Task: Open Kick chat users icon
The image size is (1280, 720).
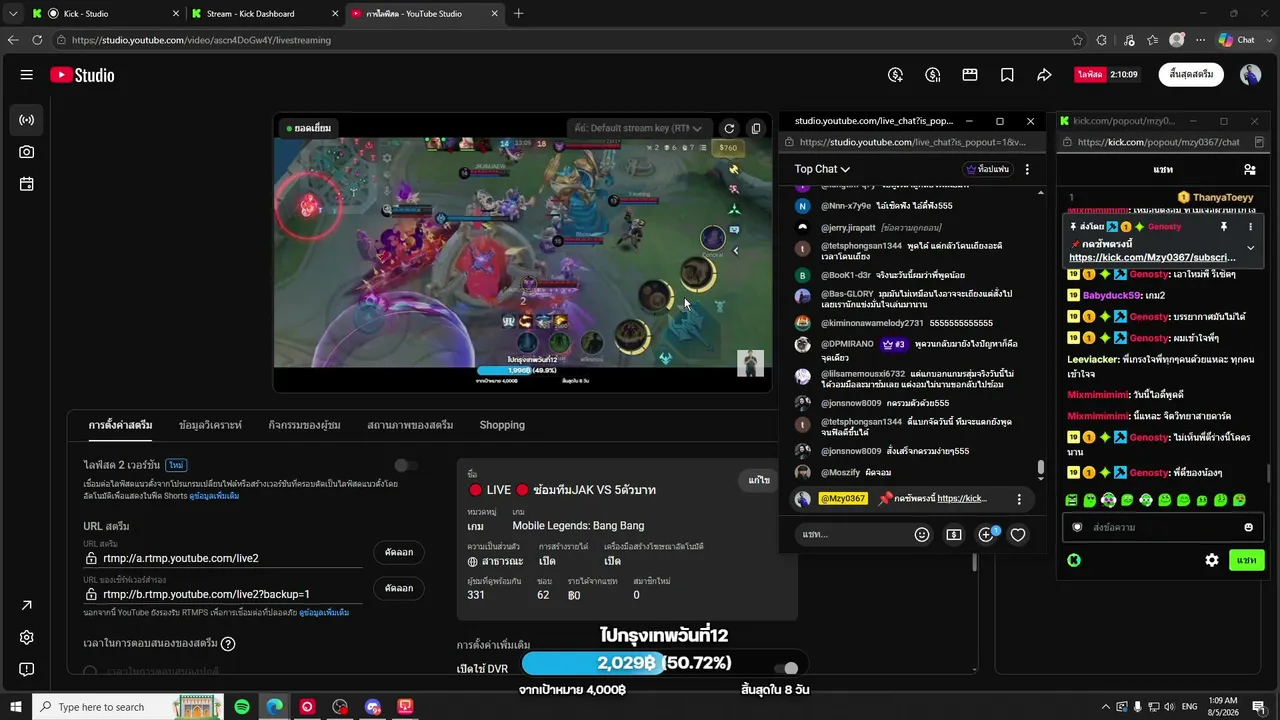Action: coord(1249,170)
